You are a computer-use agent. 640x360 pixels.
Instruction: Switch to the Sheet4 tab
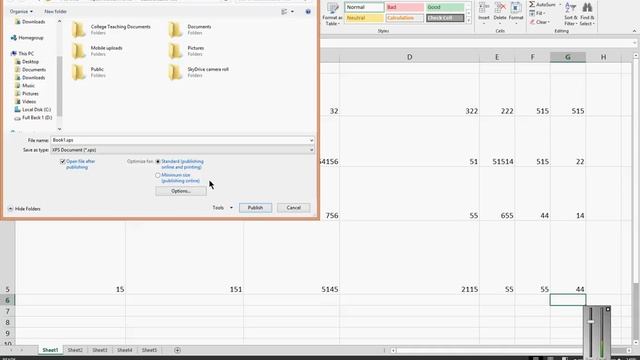click(124, 350)
